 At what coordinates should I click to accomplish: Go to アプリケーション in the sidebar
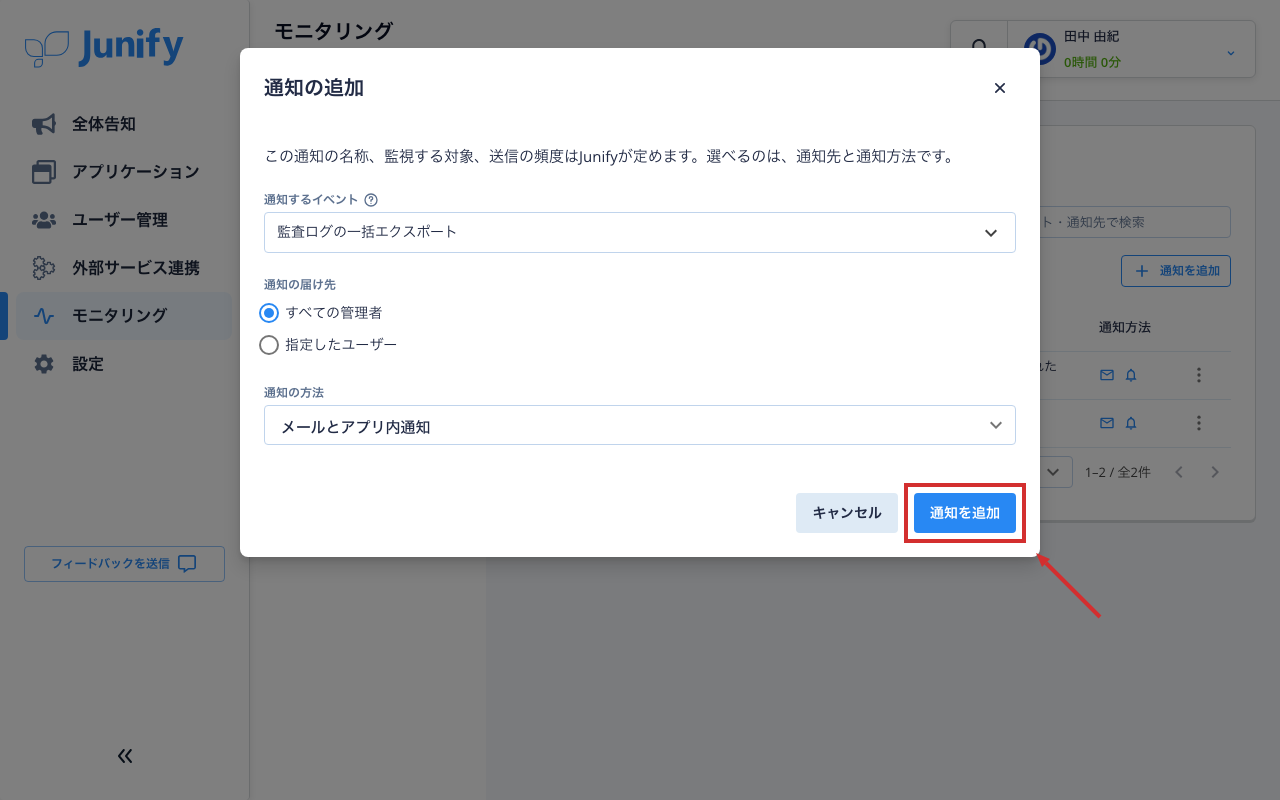pyautogui.click(x=124, y=172)
